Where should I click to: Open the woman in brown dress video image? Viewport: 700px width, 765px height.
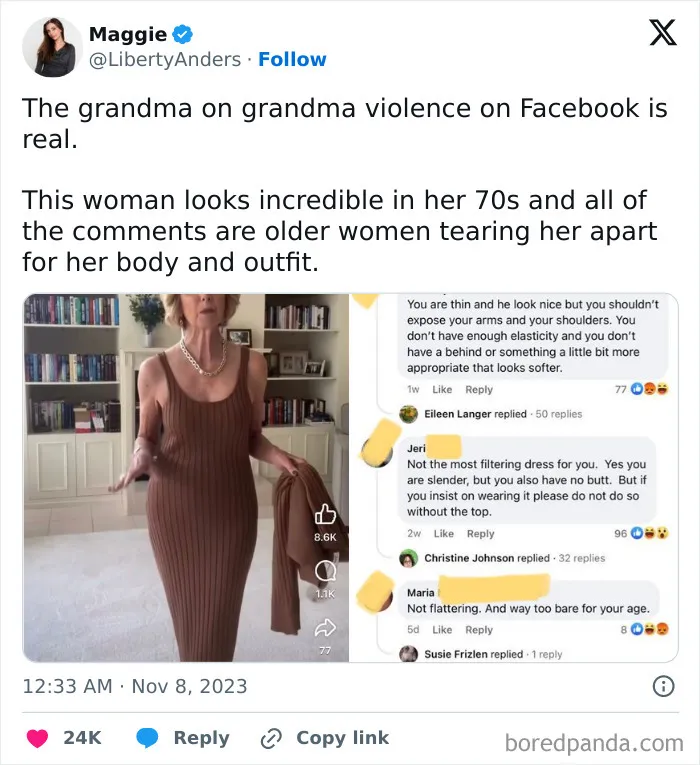click(186, 478)
